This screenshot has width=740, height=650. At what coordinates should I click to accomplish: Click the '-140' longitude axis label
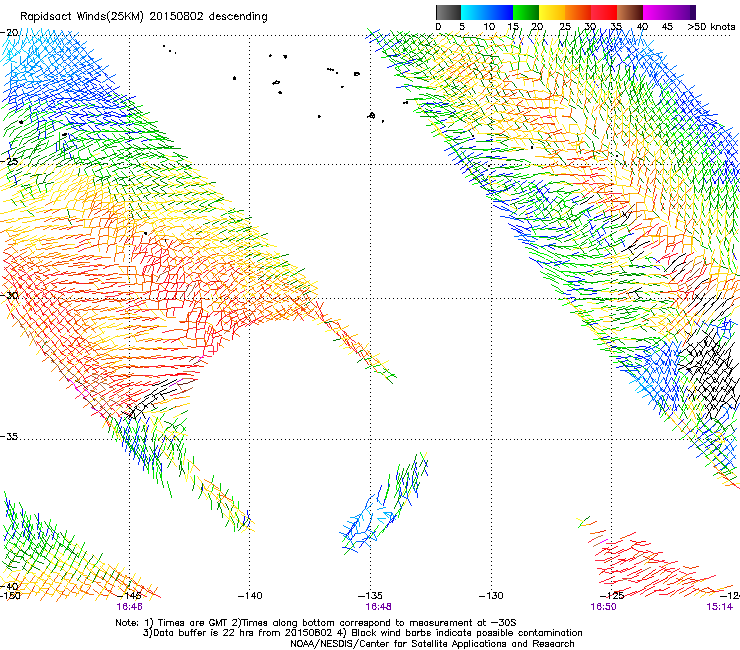point(250,596)
